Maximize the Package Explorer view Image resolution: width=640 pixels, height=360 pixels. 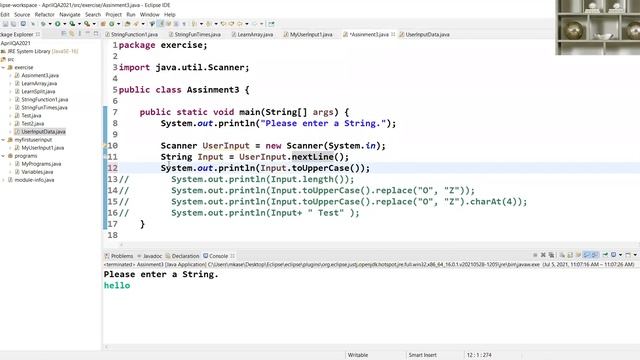pyautogui.click(x=96, y=34)
